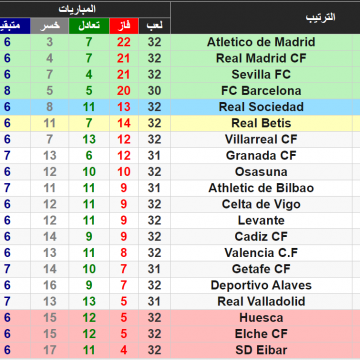
Task: Click the Real Betis team name
Action: click(x=261, y=123)
